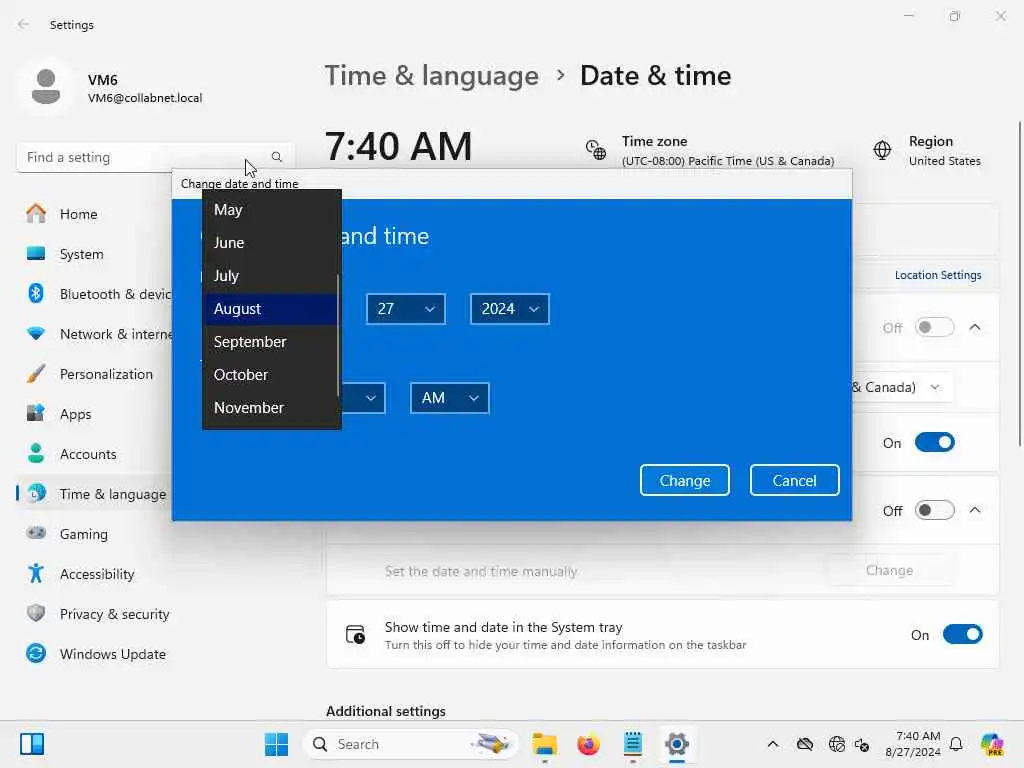Screen dimensions: 1024x768
Task: Open notification bell in system tray
Action: click(x=956, y=744)
